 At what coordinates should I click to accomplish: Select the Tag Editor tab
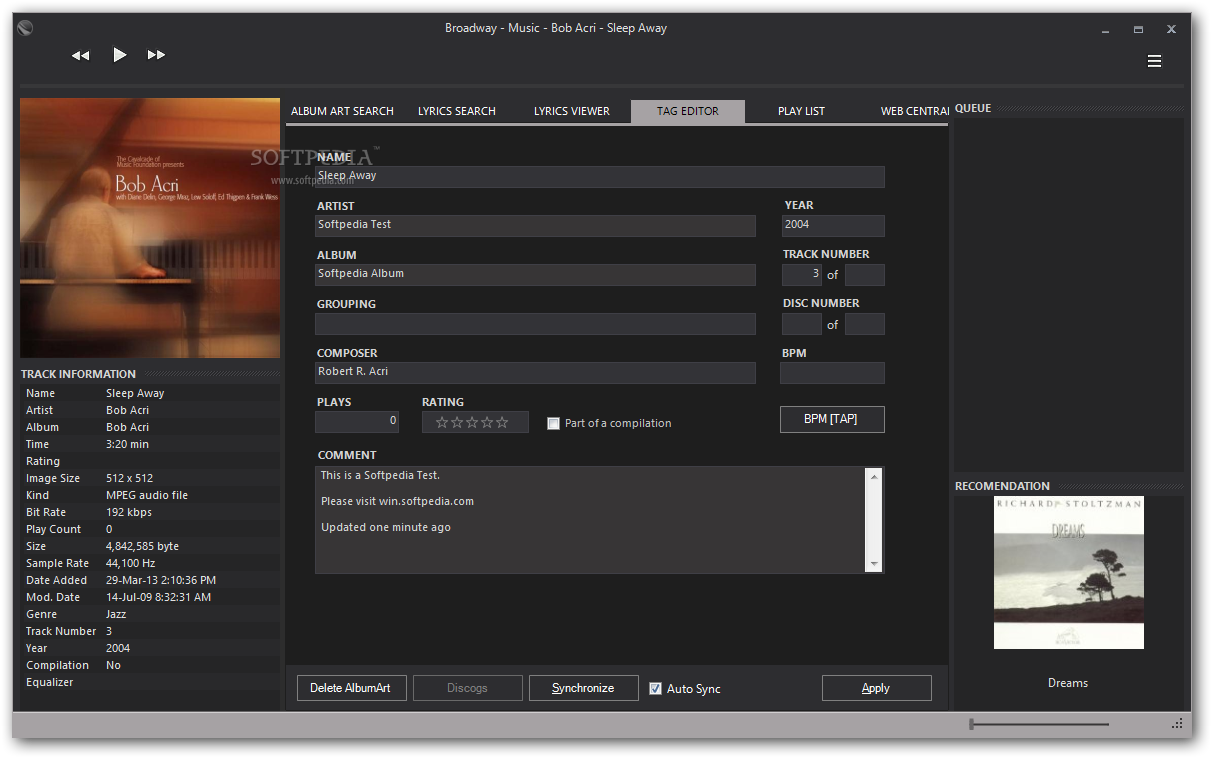click(x=688, y=111)
